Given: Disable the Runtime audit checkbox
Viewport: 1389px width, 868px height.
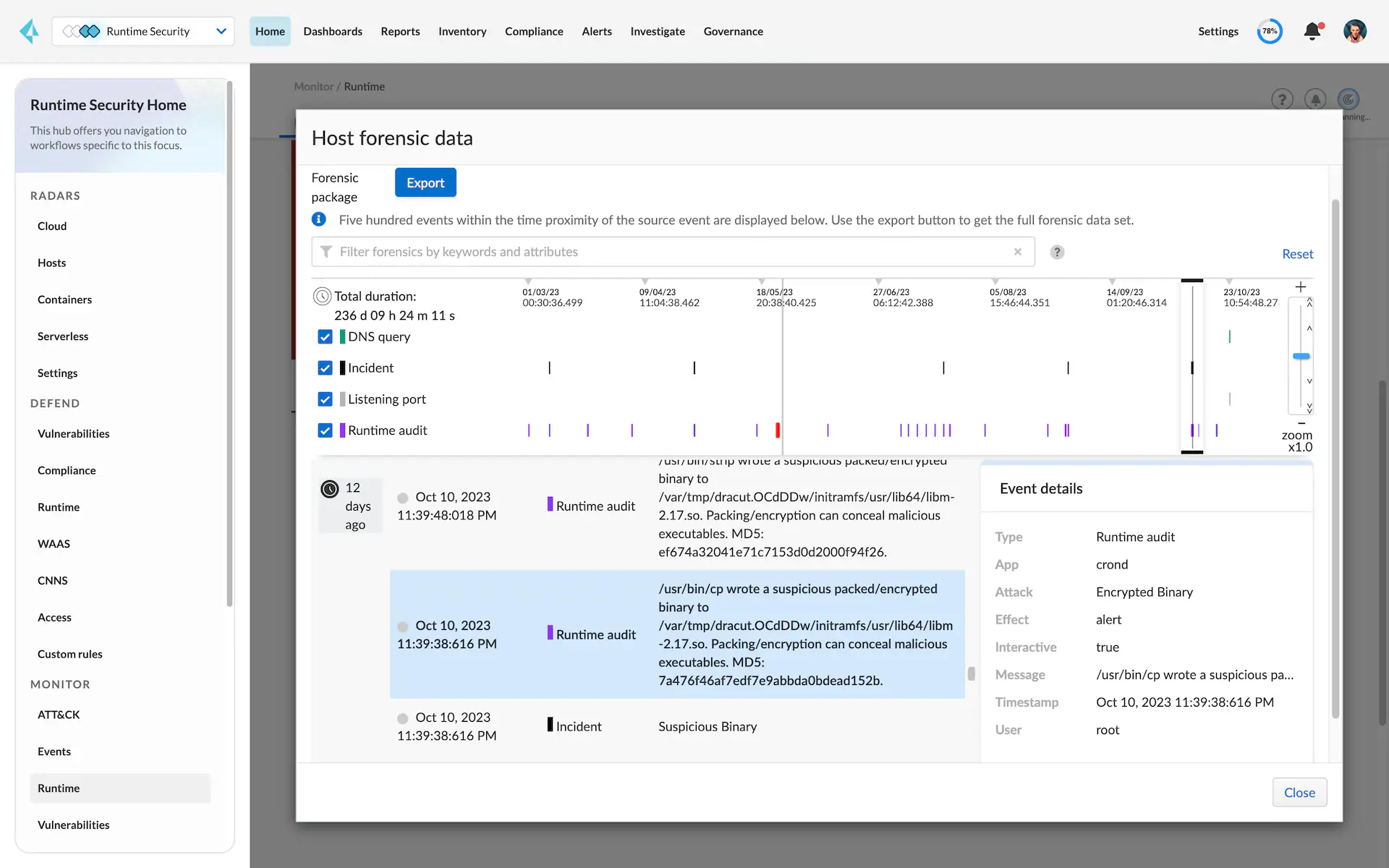Looking at the screenshot, I should point(325,430).
